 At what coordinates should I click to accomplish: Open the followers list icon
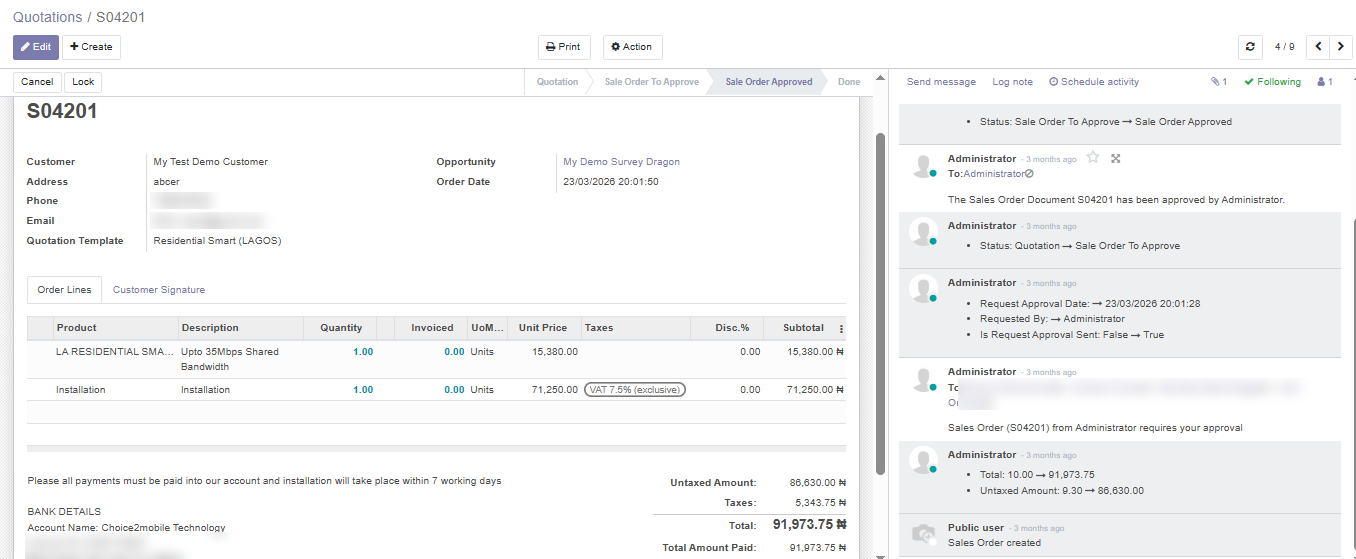1325,82
